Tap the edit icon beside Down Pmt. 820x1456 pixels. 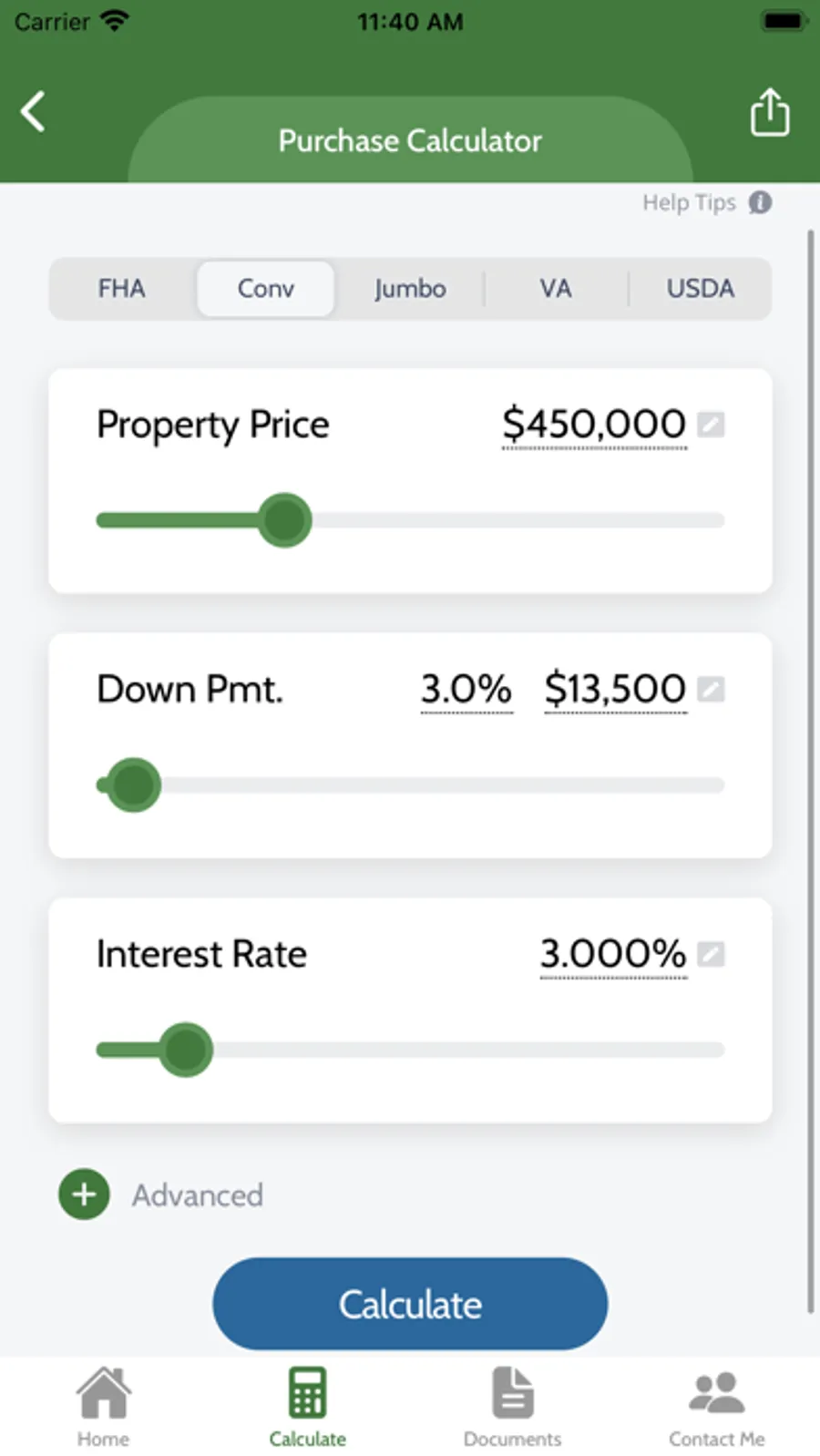click(x=711, y=690)
